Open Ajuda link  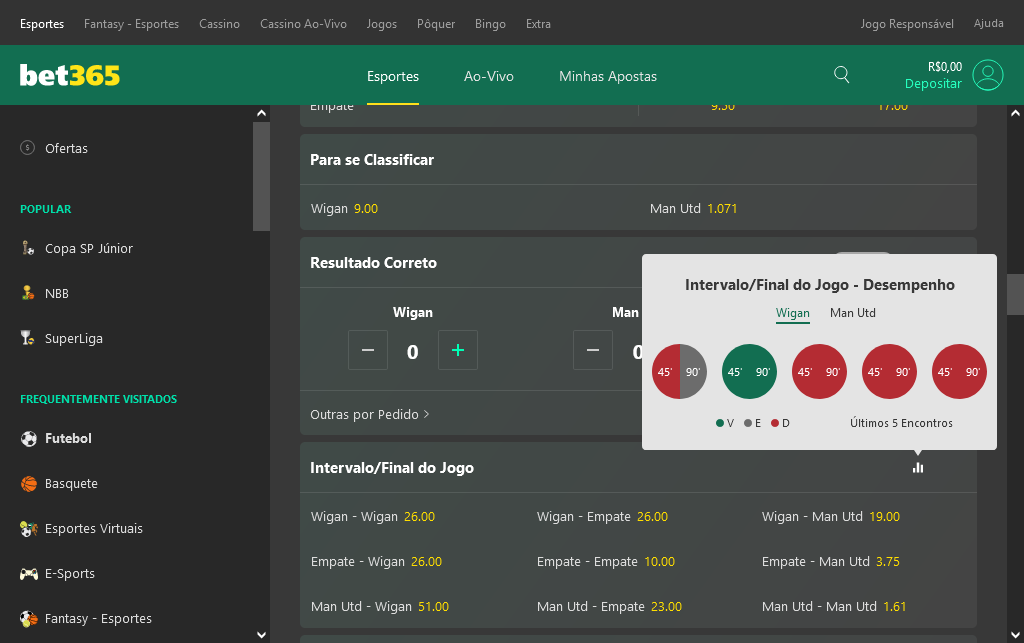(989, 23)
